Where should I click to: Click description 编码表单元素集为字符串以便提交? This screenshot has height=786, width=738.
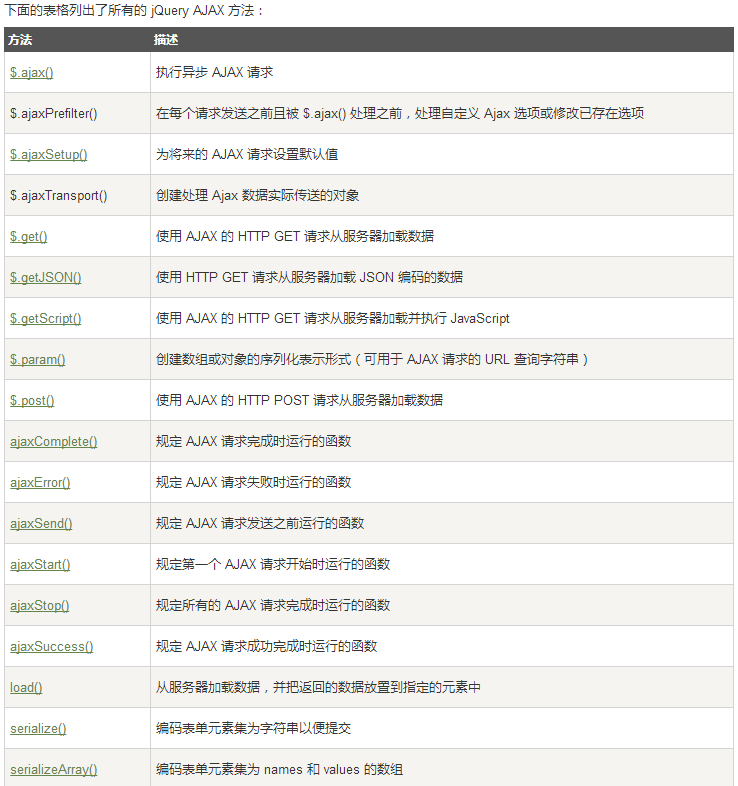pos(253,729)
